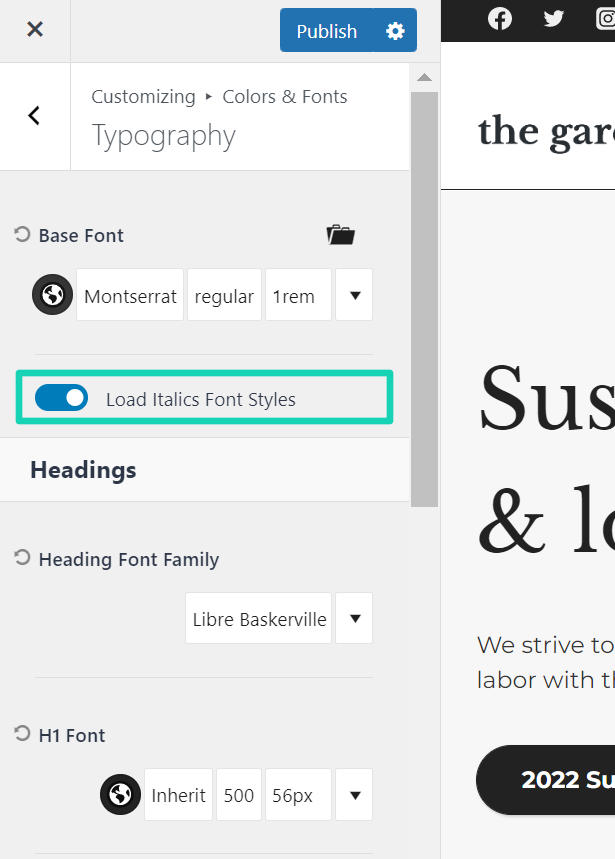Click the Libre Baskerville font field
Image resolution: width=615 pixels, height=859 pixels.
[x=259, y=619]
